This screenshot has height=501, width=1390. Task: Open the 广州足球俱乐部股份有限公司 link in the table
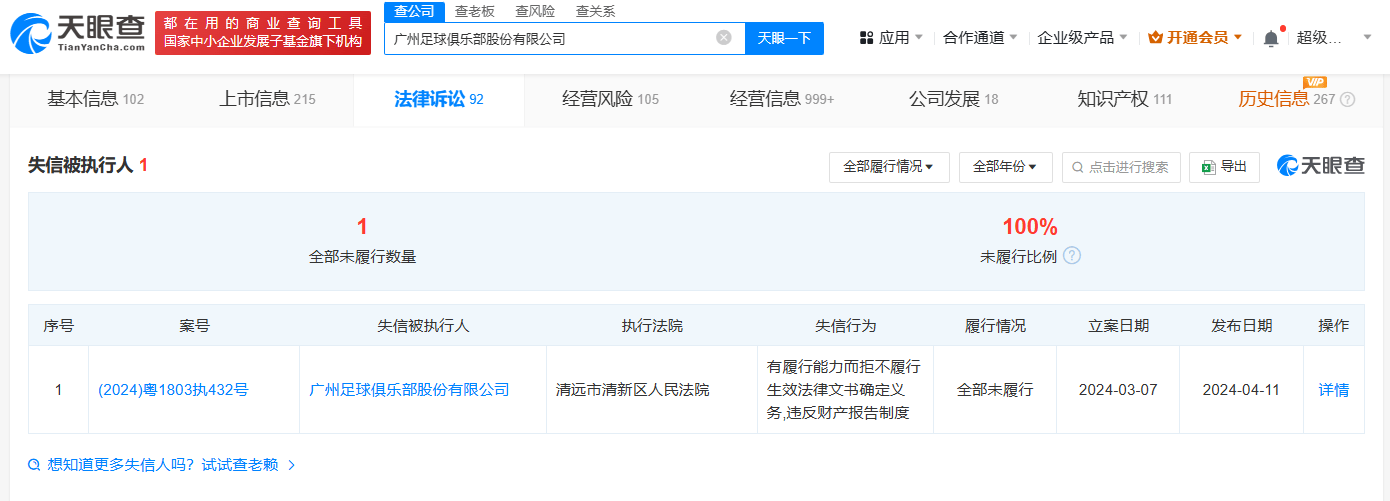tap(409, 390)
